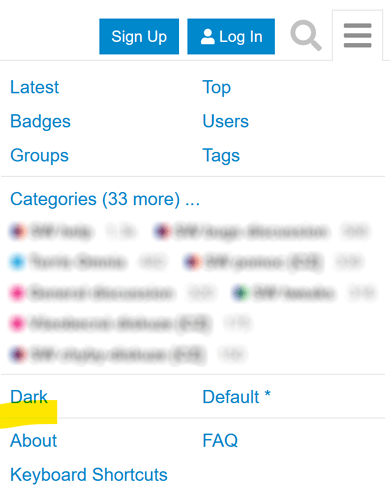Click the light-blue category badge in second row
390x500 pixels.
pos(17,262)
